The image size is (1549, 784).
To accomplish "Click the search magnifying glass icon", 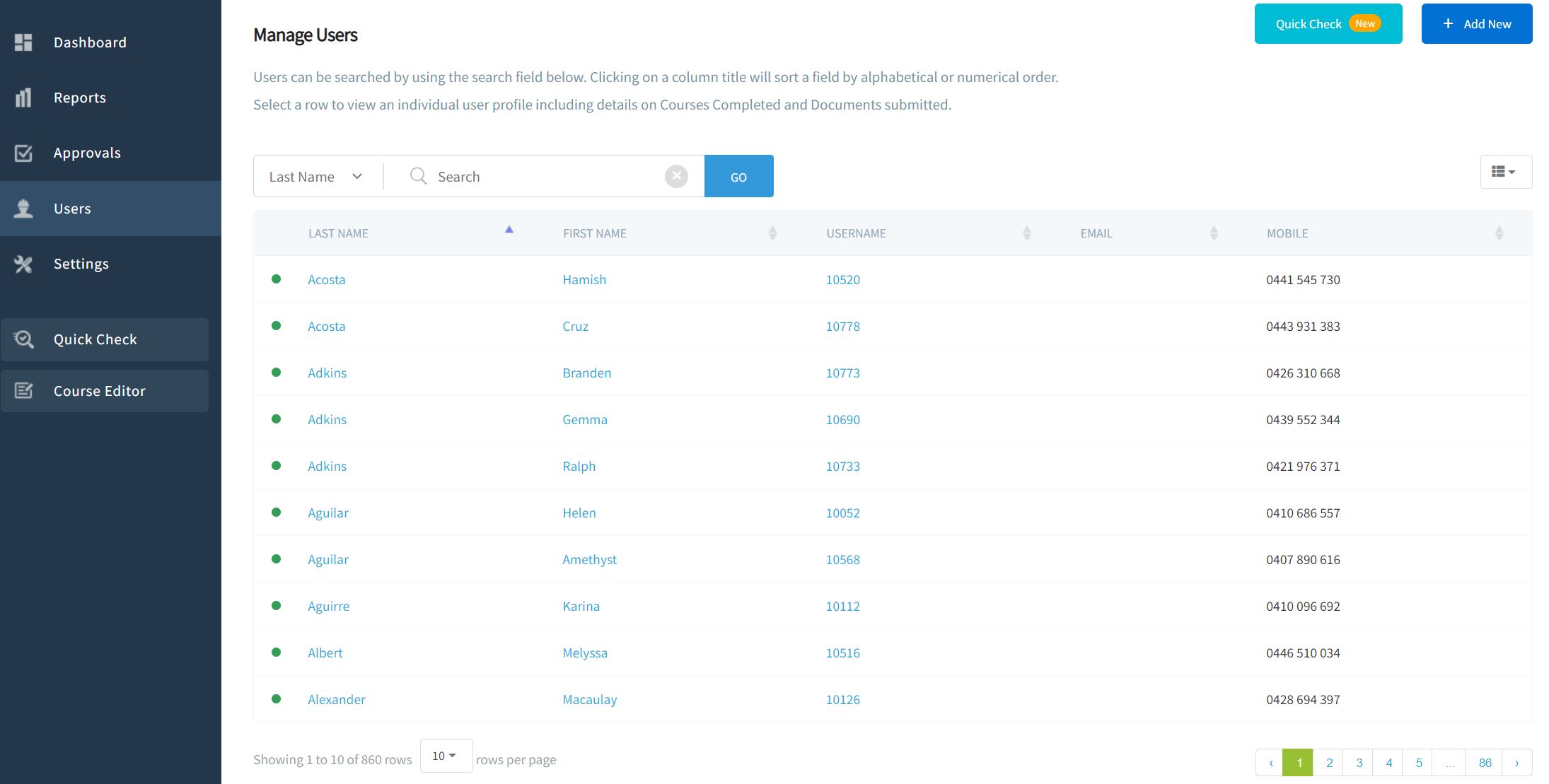I will click(419, 176).
